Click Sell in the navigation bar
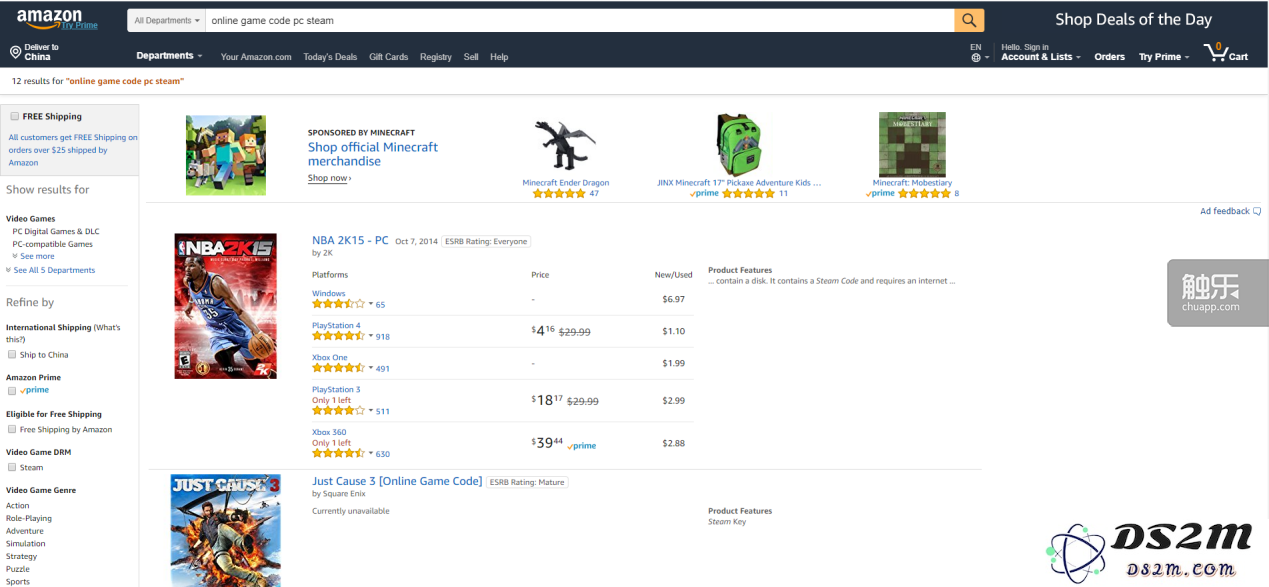This screenshot has height=587, width=1269. click(x=471, y=57)
